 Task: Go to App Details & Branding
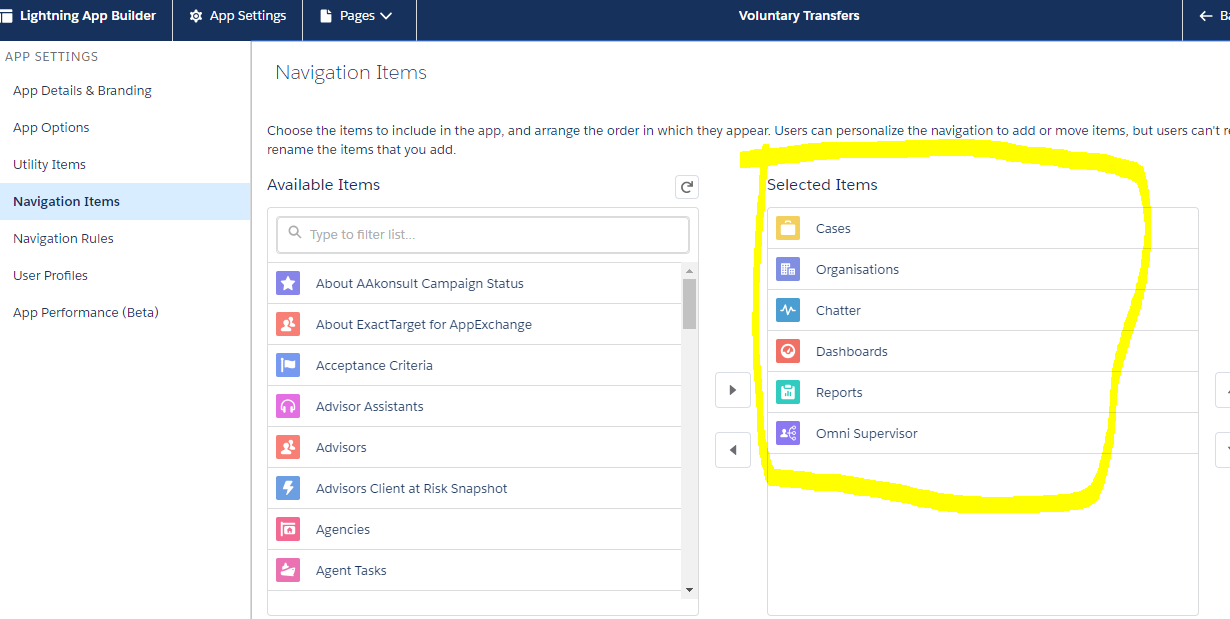[x=82, y=90]
